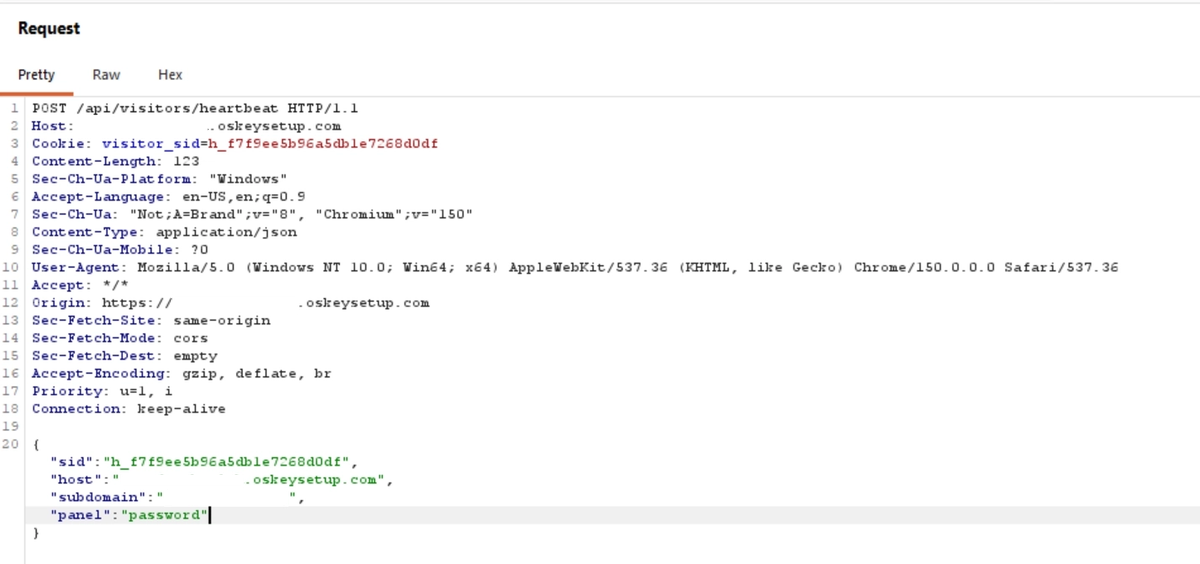The image size is (1200, 564).
Task: Switch to the Raw tab
Action: [106, 75]
